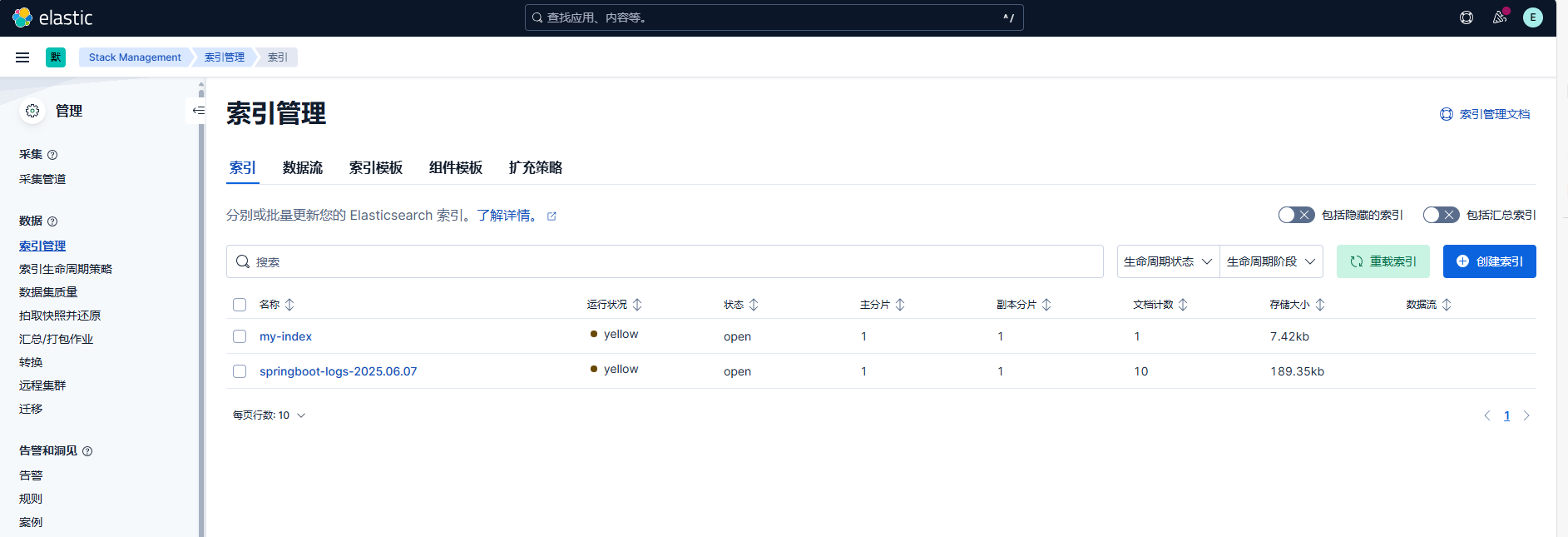Open the 生命周期状态 filter dropdown

[x=1168, y=261]
